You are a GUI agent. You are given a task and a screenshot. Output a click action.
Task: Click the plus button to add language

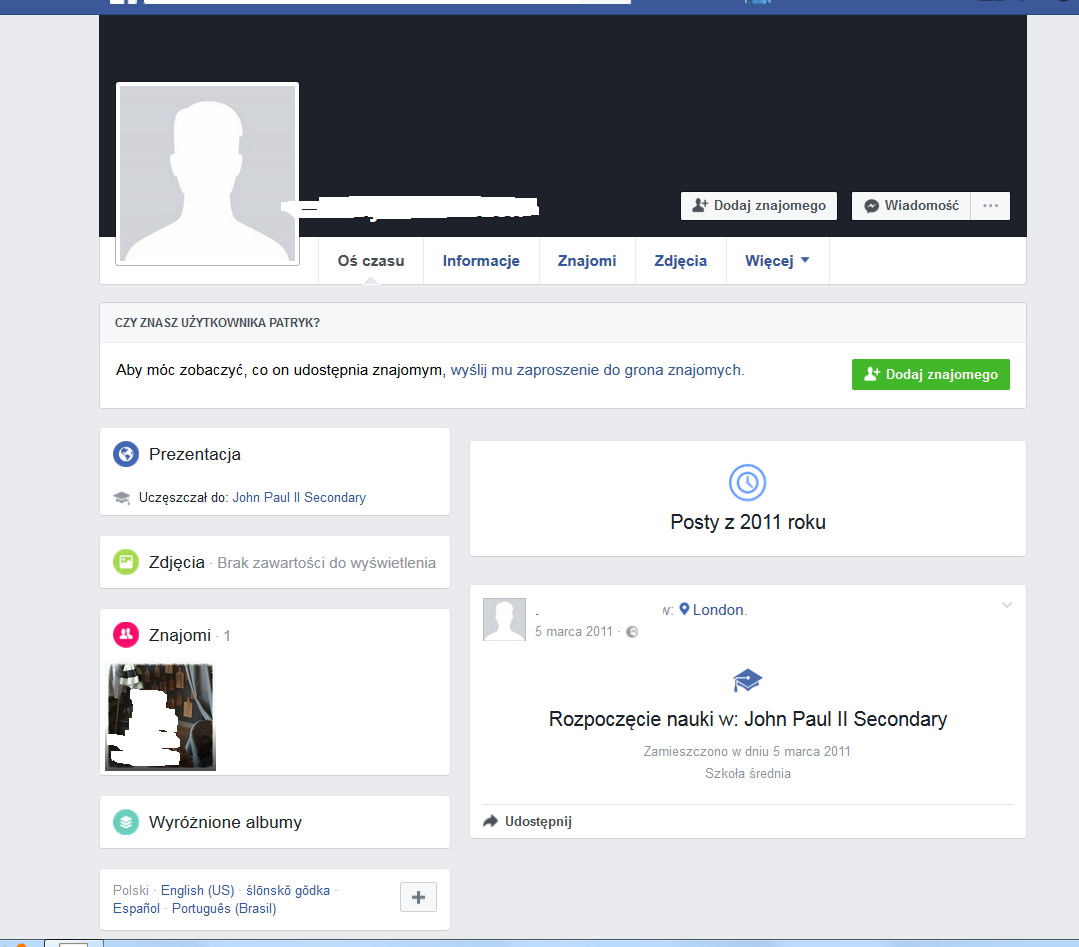[x=418, y=898]
